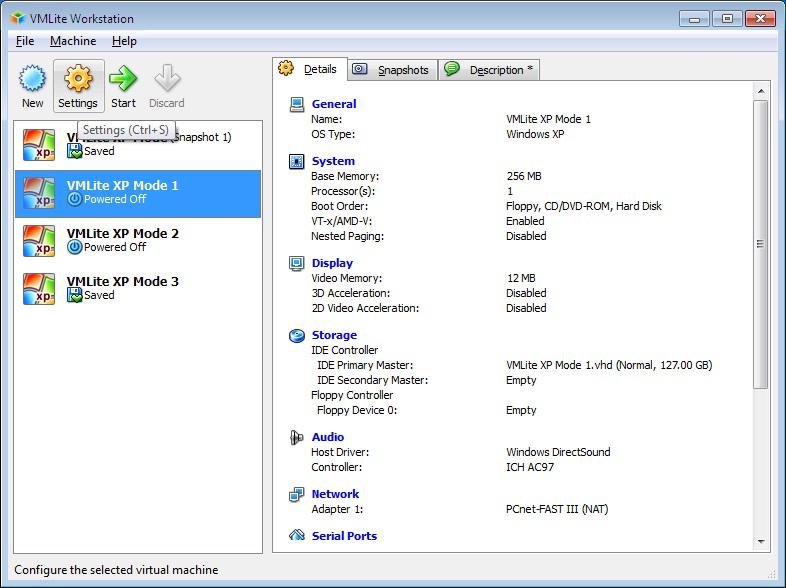Switch to the Description tab

coord(489,70)
